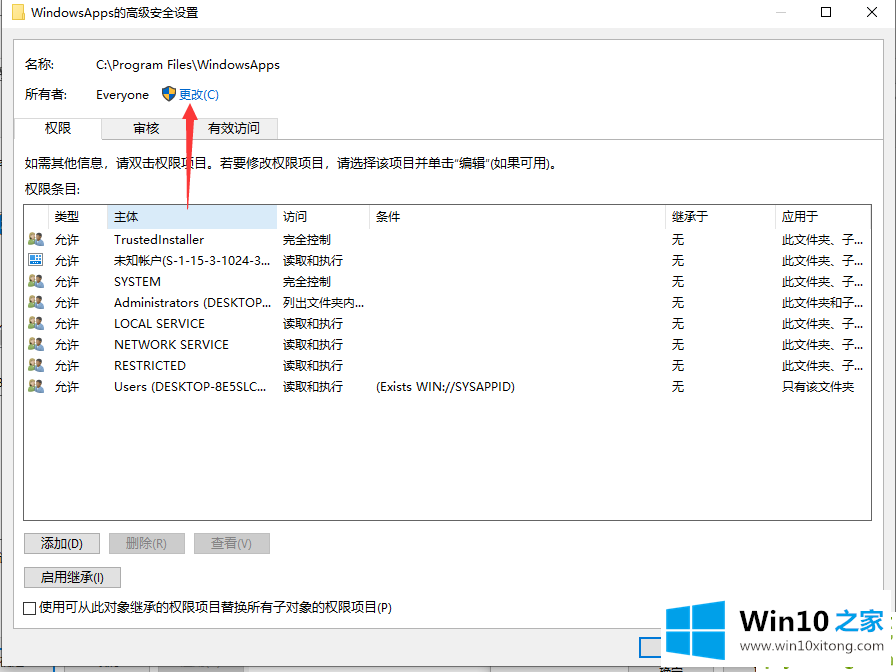Sort by the 主体 column header
This screenshot has width=896, height=672.
pyautogui.click(x=192, y=217)
